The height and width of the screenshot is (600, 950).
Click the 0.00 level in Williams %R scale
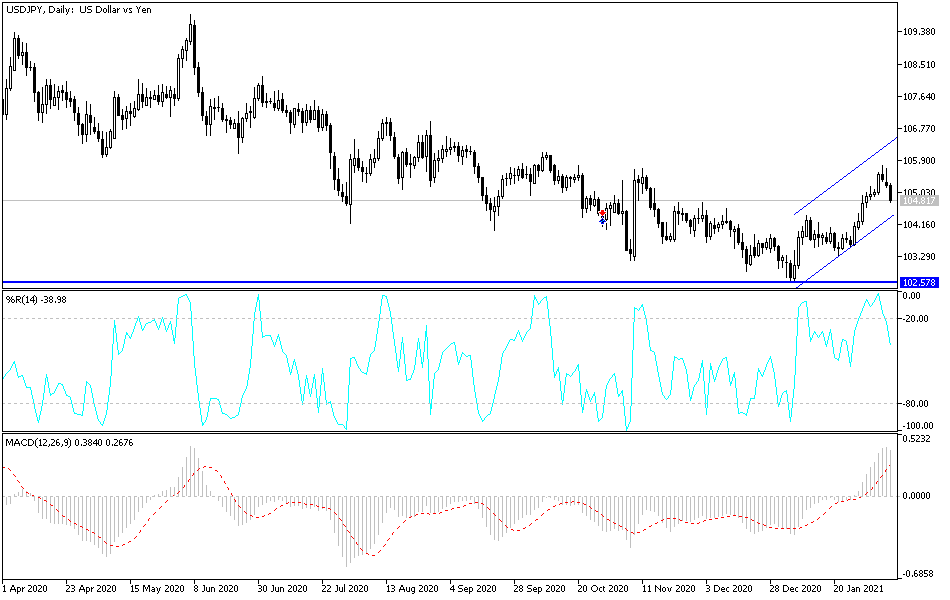(918, 296)
